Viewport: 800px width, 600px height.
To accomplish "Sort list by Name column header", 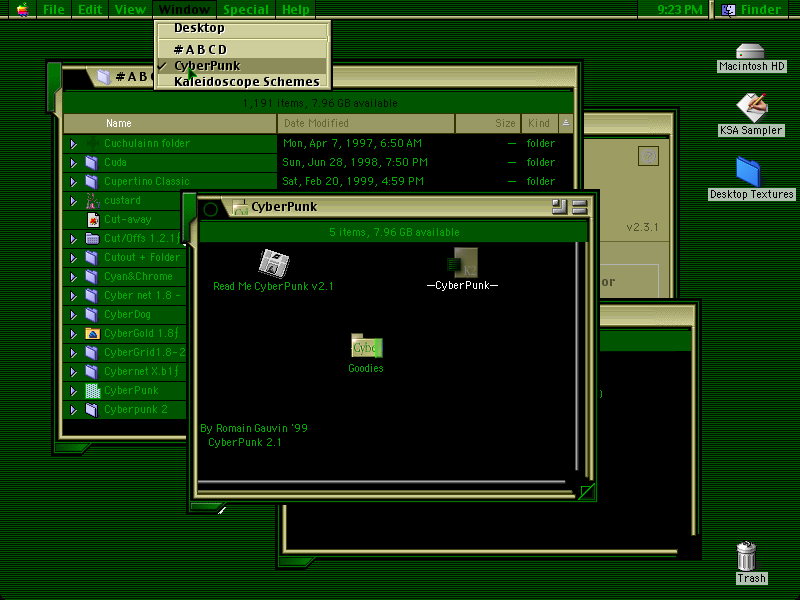I will [170, 123].
